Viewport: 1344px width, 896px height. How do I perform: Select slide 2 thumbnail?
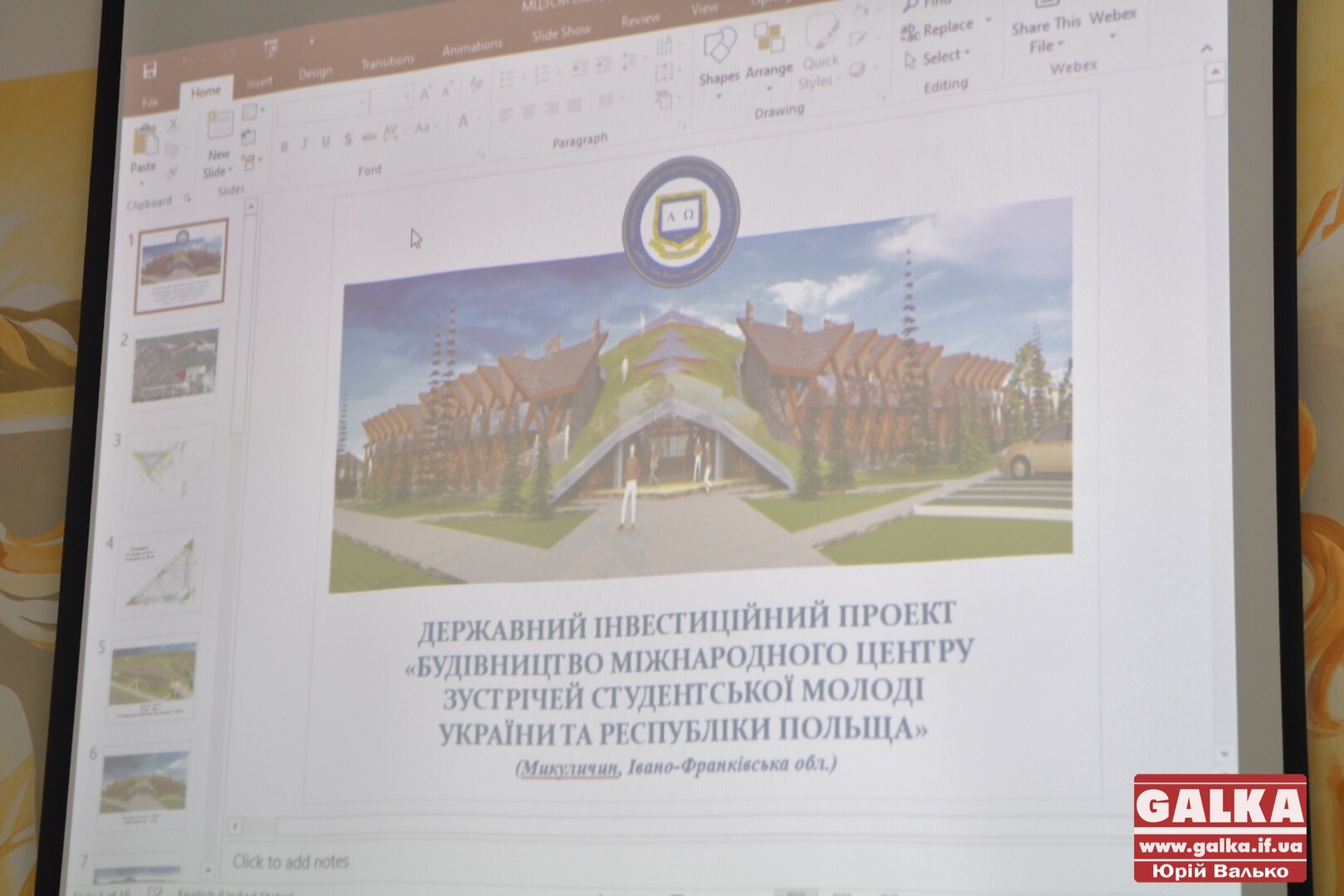point(173,367)
